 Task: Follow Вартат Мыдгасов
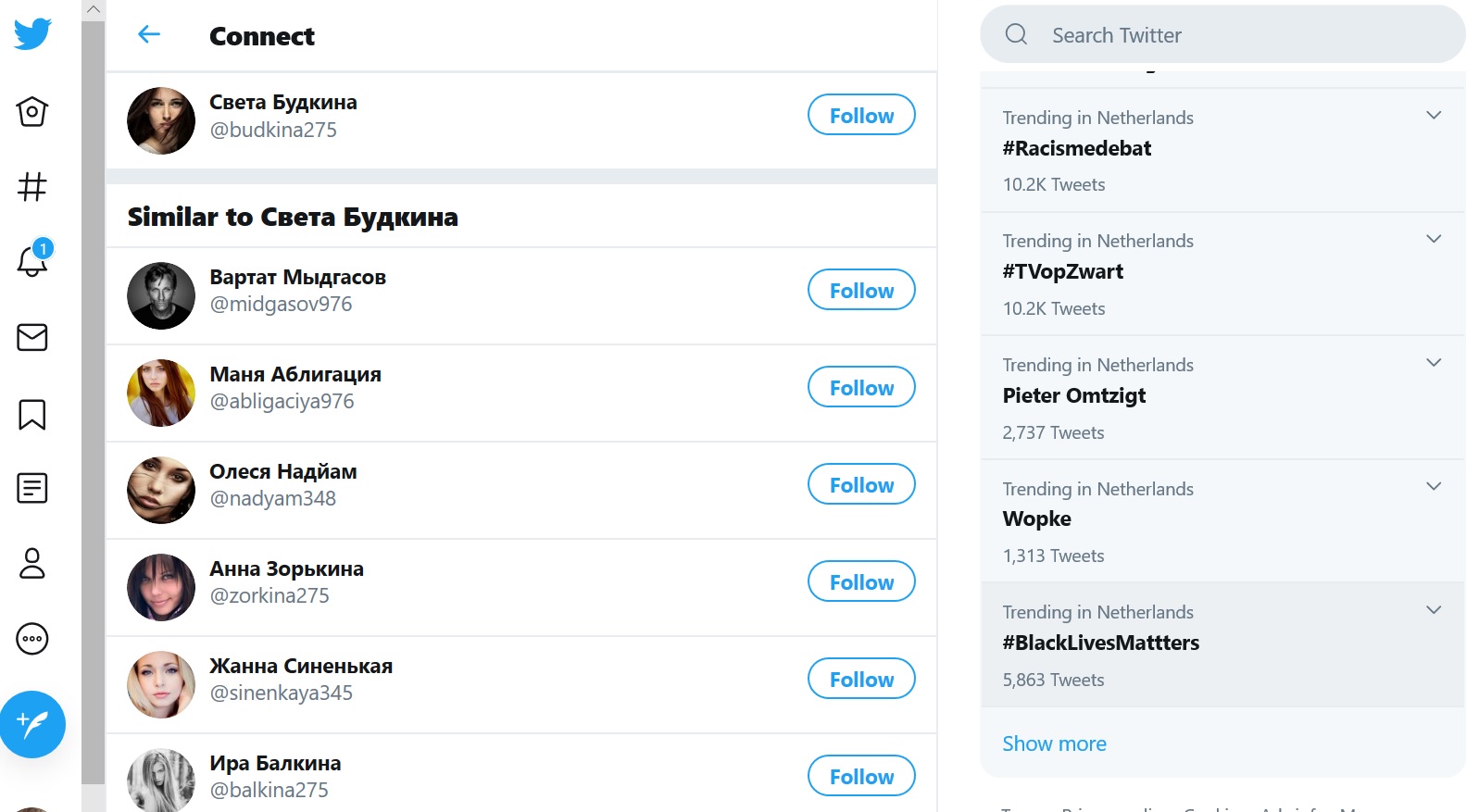click(x=861, y=290)
